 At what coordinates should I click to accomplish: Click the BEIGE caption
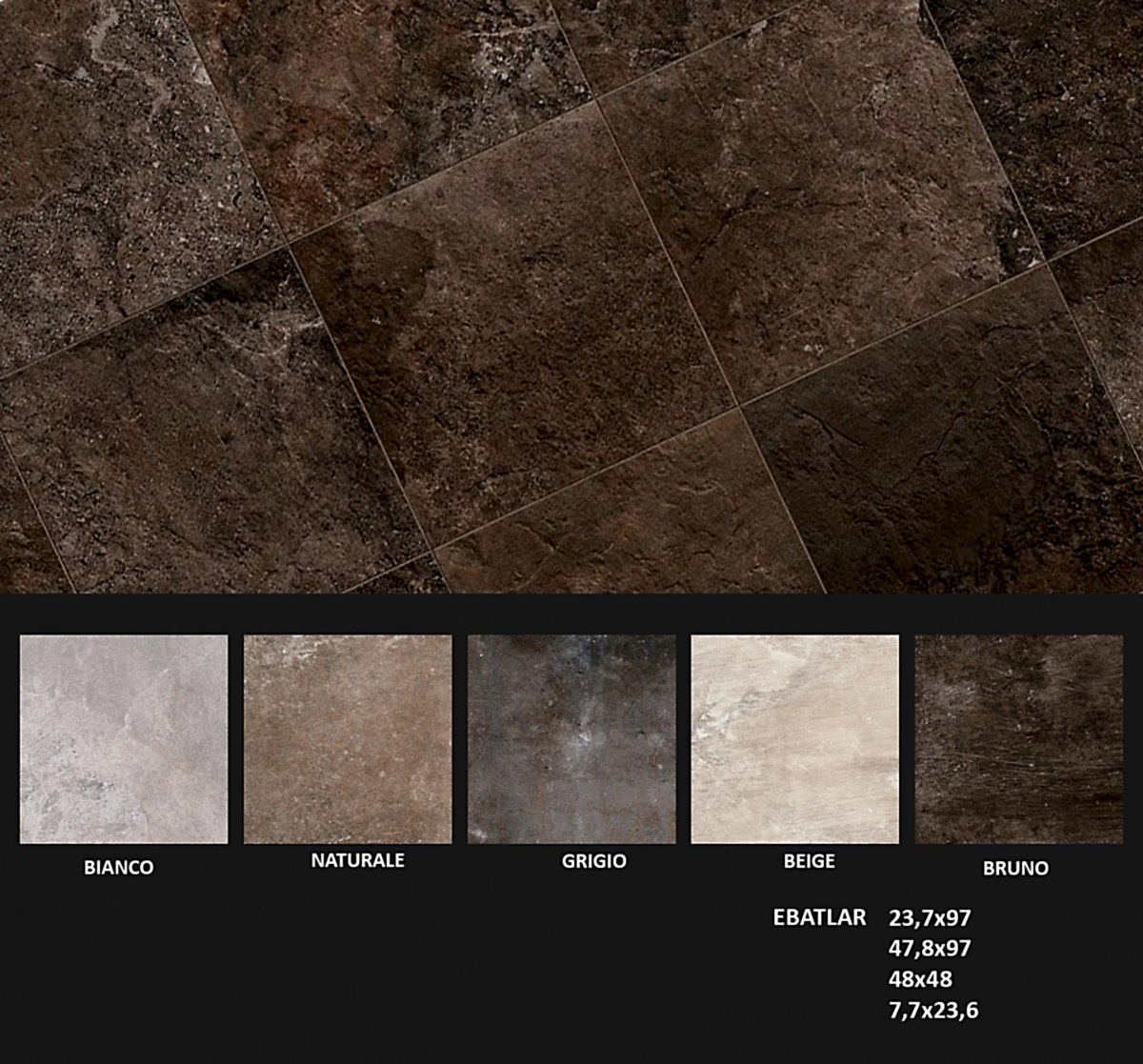[x=809, y=861]
